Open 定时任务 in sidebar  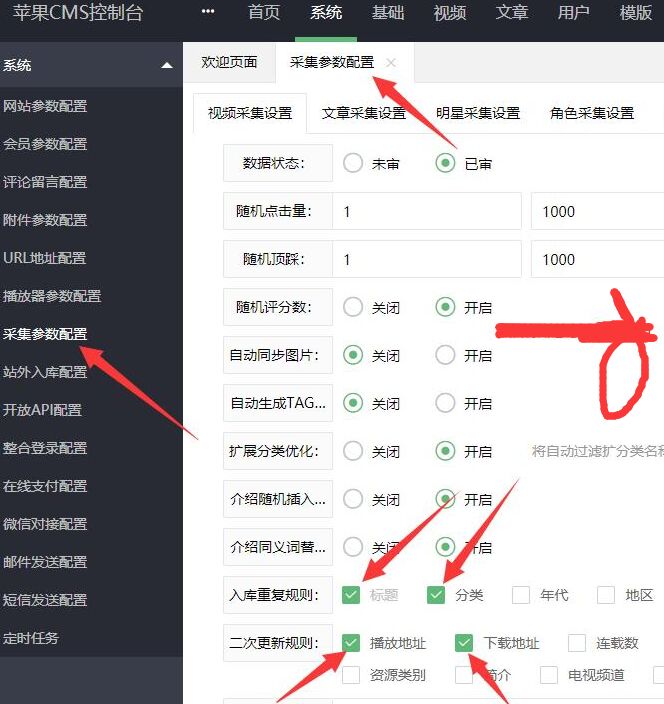pyautogui.click(x=31, y=638)
